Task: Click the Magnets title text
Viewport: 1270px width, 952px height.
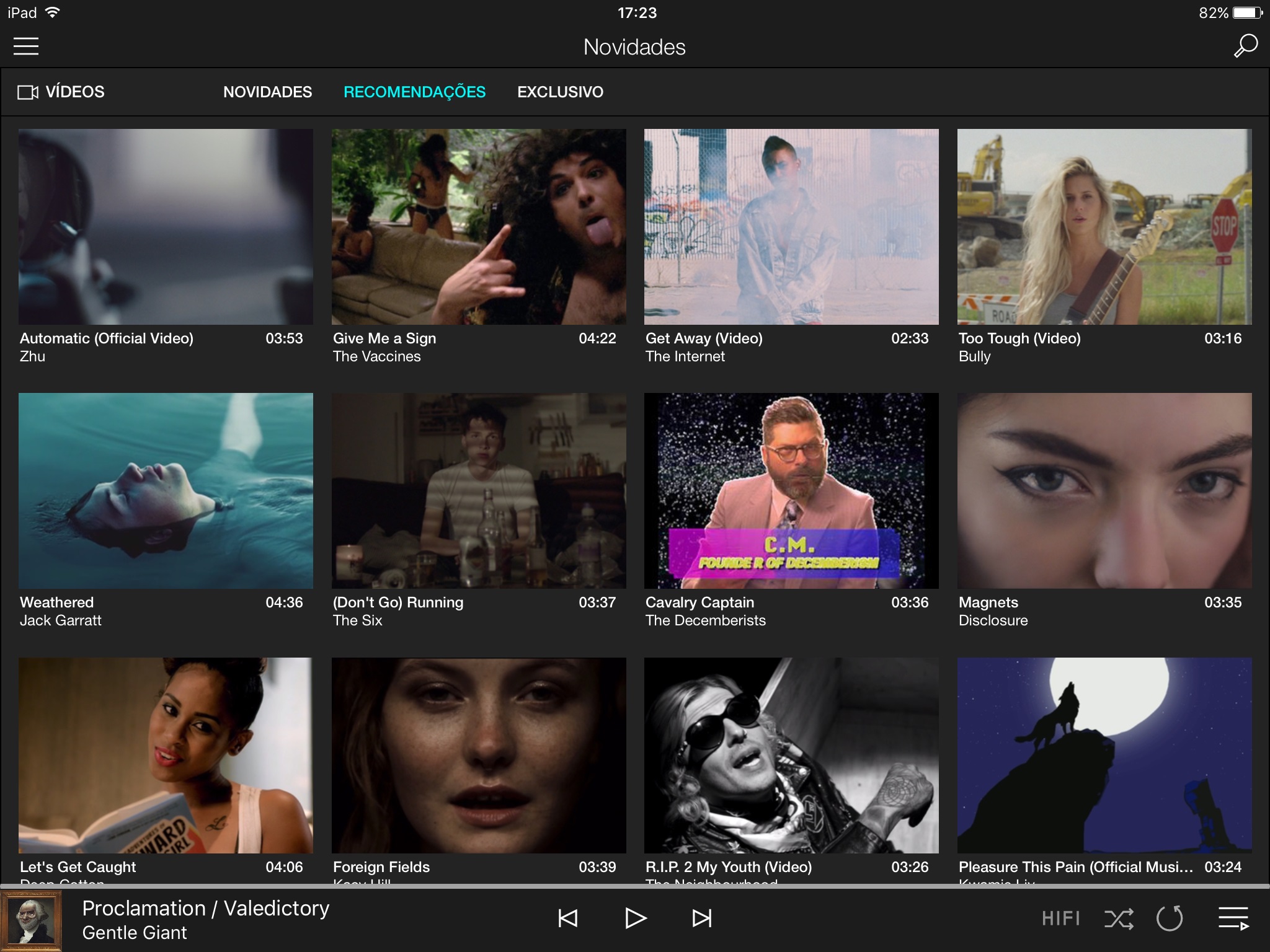Action: (988, 602)
